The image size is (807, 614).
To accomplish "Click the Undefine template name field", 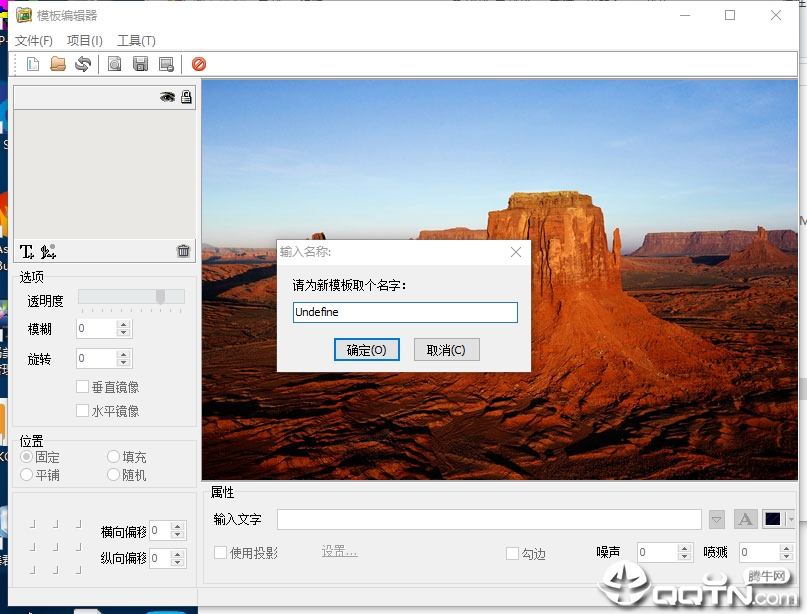I will pos(405,312).
